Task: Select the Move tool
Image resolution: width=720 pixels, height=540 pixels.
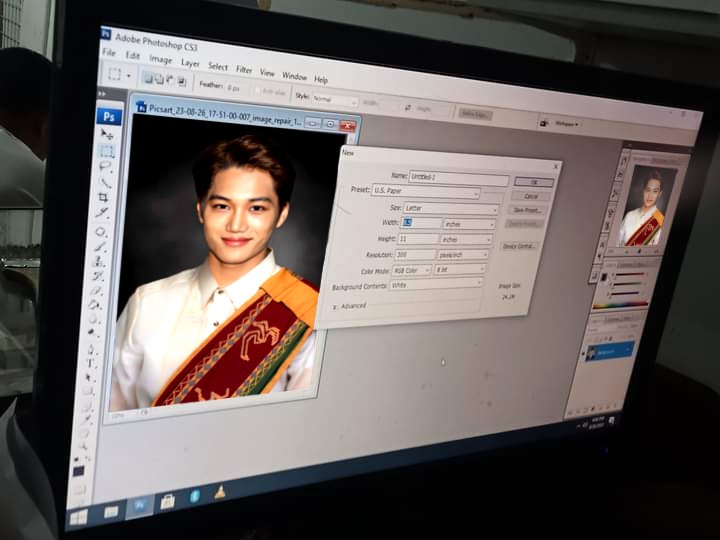Action: click(107, 134)
